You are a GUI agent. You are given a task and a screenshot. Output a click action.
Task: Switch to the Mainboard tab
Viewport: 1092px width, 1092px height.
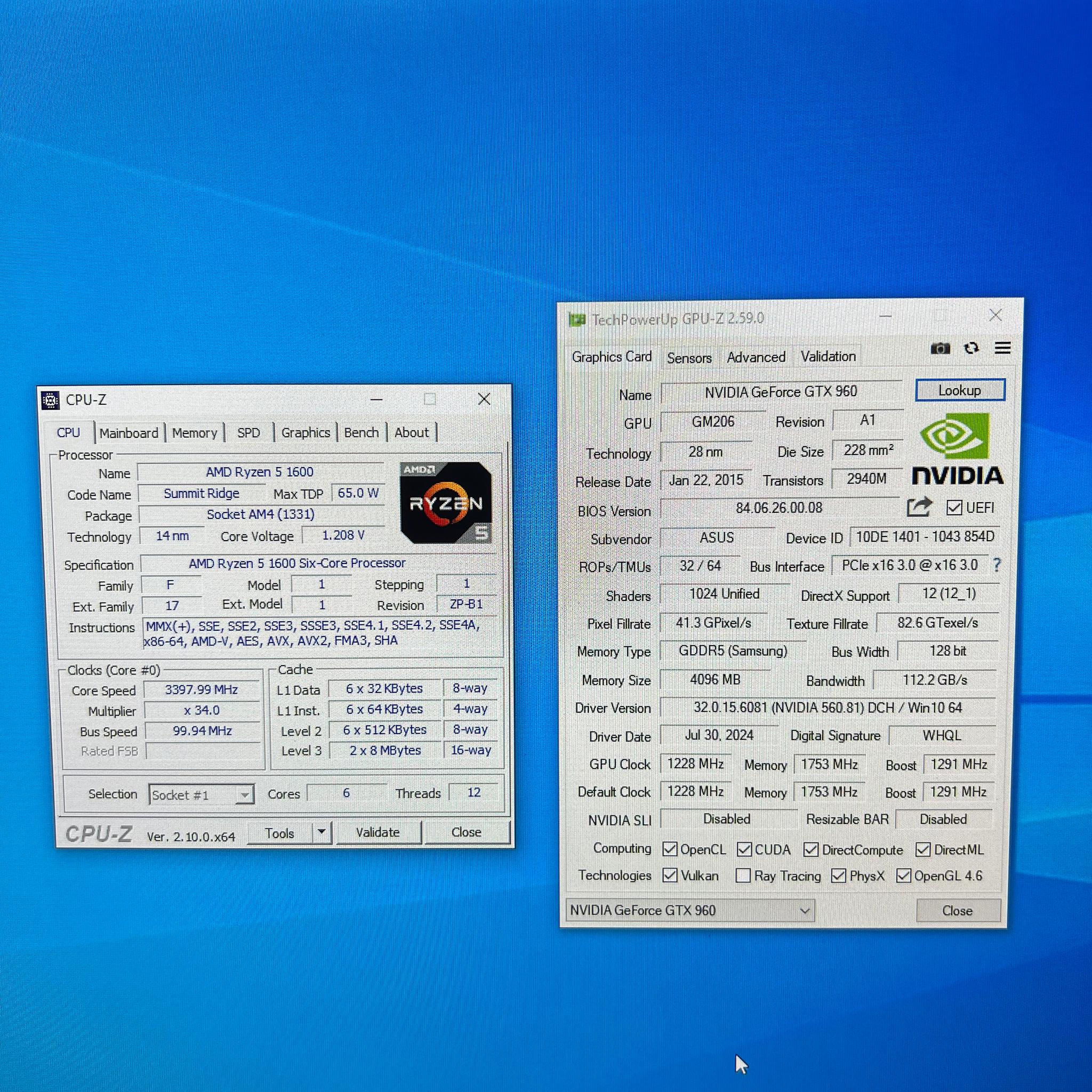point(129,433)
